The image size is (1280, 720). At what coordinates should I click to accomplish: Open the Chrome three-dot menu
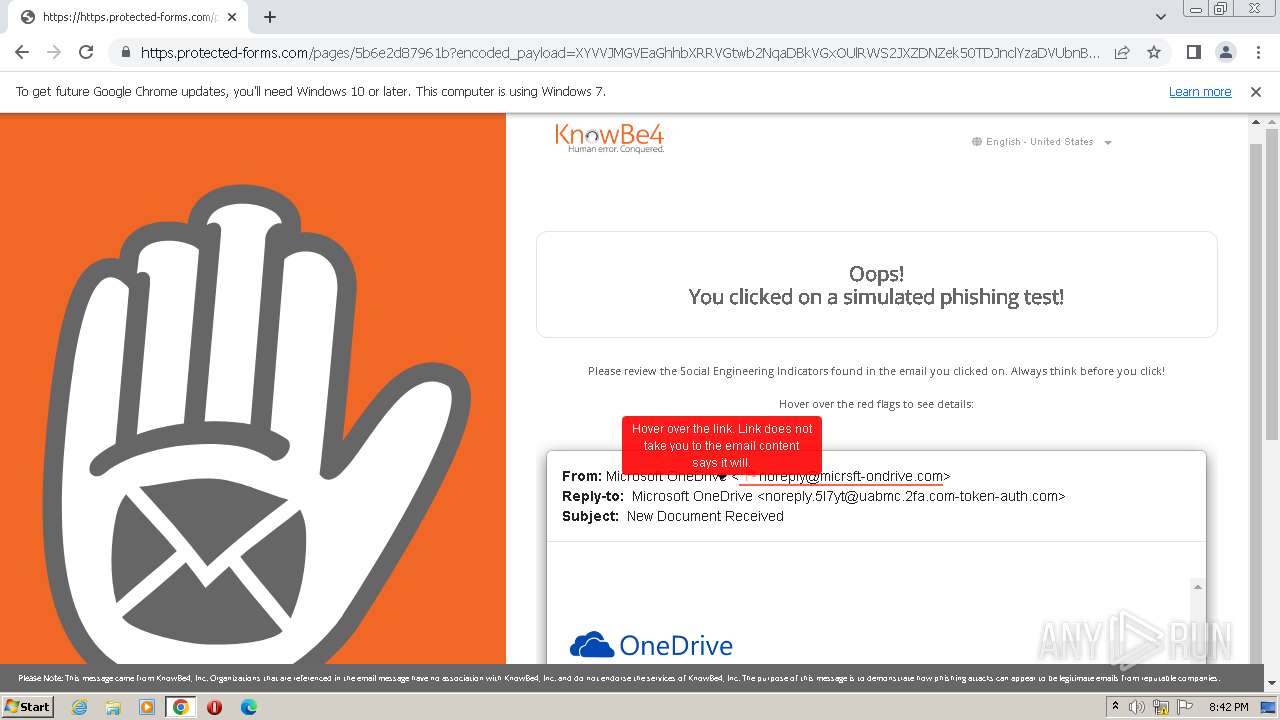pos(1257,52)
